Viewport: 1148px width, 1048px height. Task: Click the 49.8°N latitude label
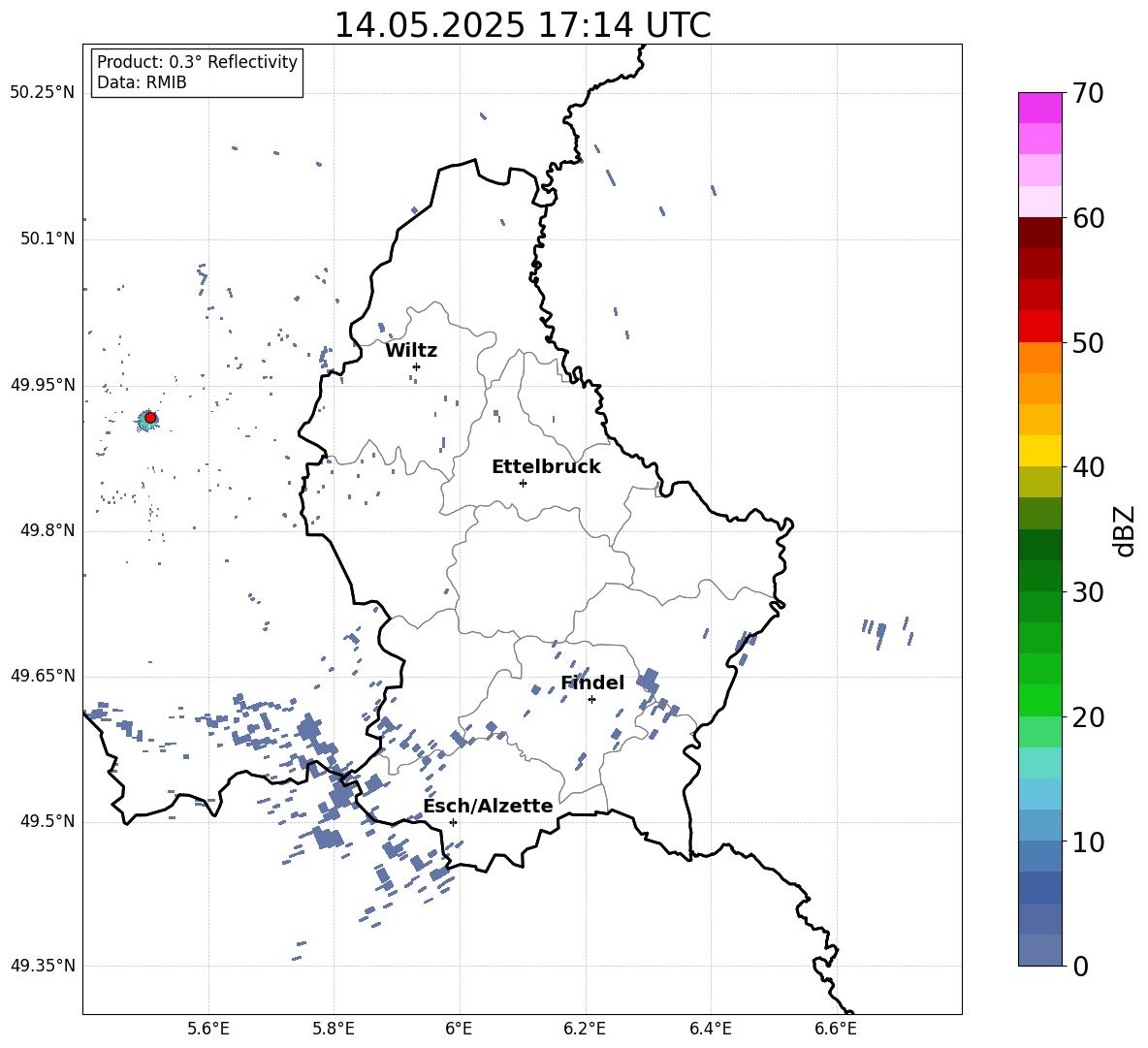click(48, 530)
